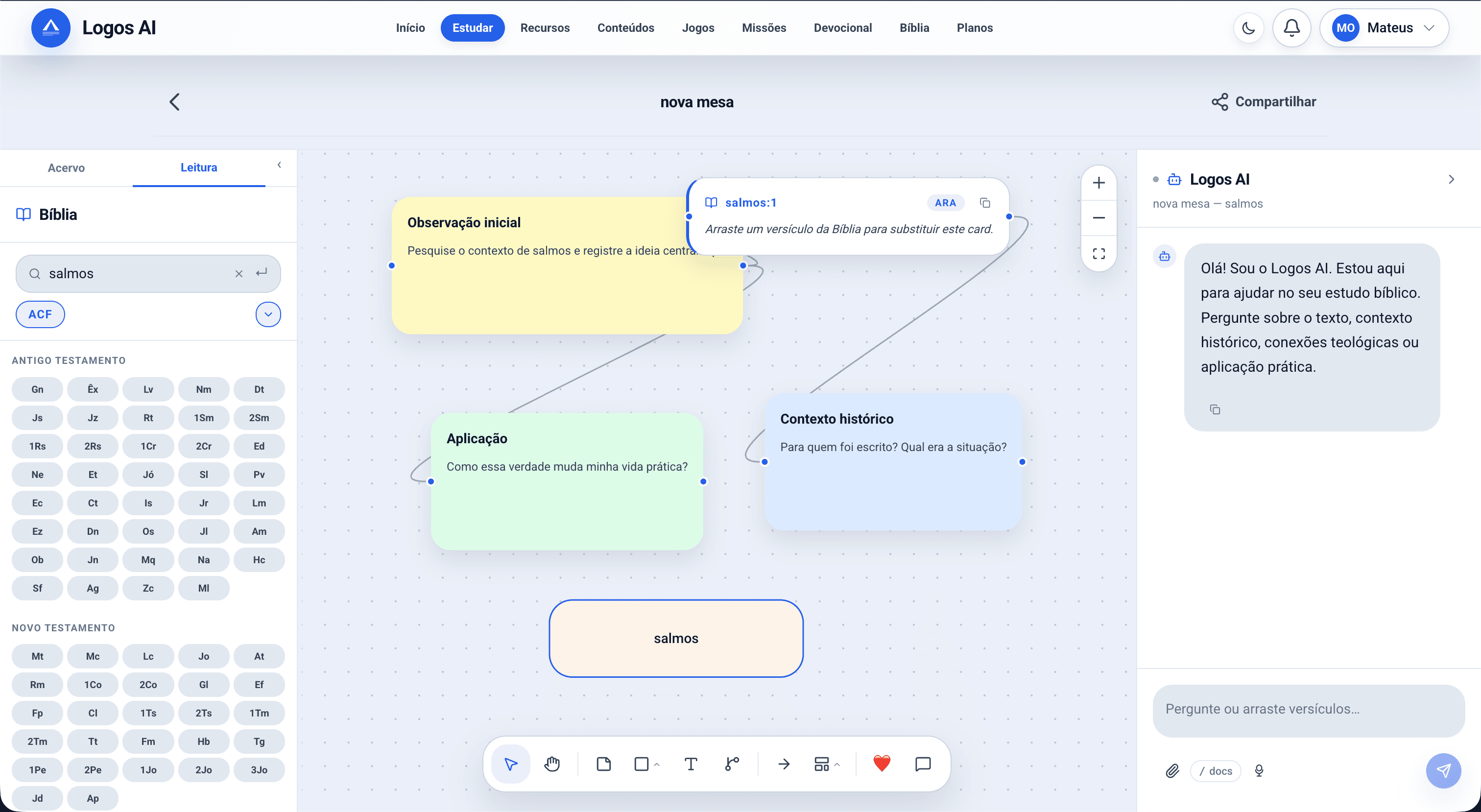Start voice input with microphone icon

(1259, 770)
